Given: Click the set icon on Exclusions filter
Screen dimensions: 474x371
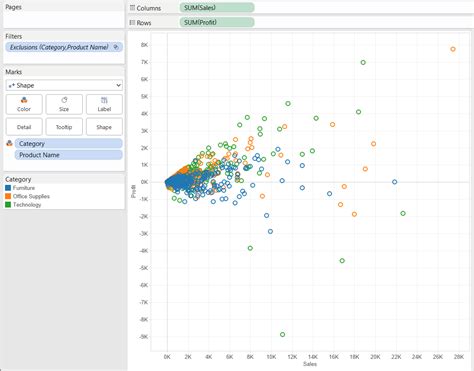Looking at the screenshot, I should pos(116,47).
